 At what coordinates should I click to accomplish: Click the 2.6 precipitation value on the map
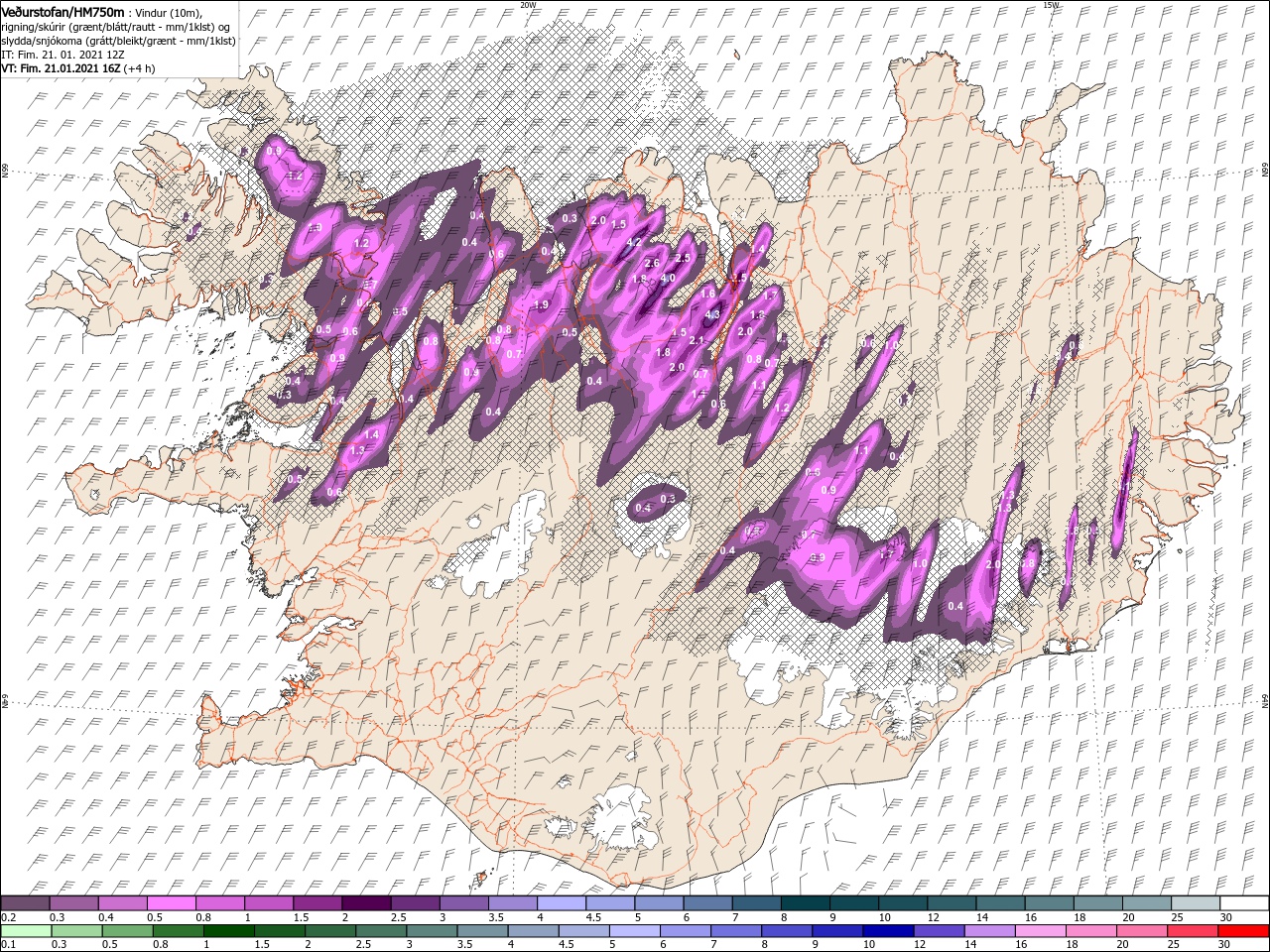point(652,263)
